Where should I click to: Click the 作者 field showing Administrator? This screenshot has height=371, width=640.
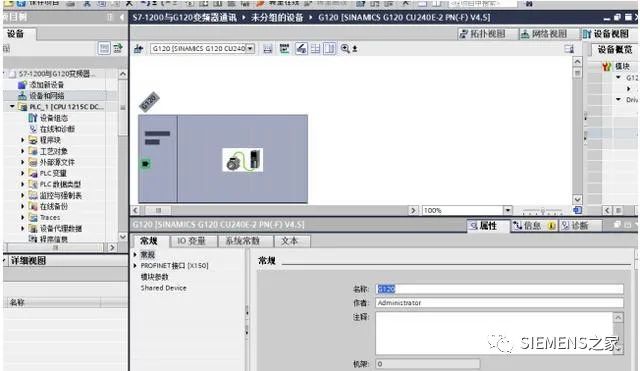(x=499, y=303)
